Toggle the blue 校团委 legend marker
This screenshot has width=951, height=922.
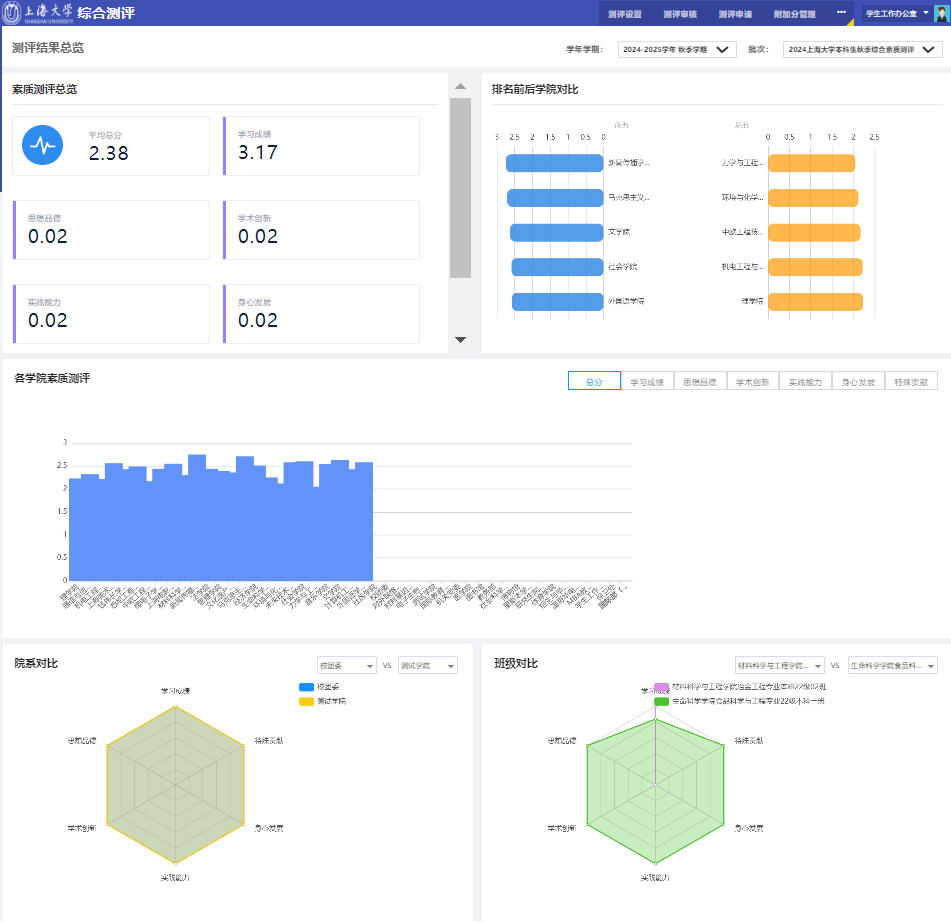pos(306,687)
